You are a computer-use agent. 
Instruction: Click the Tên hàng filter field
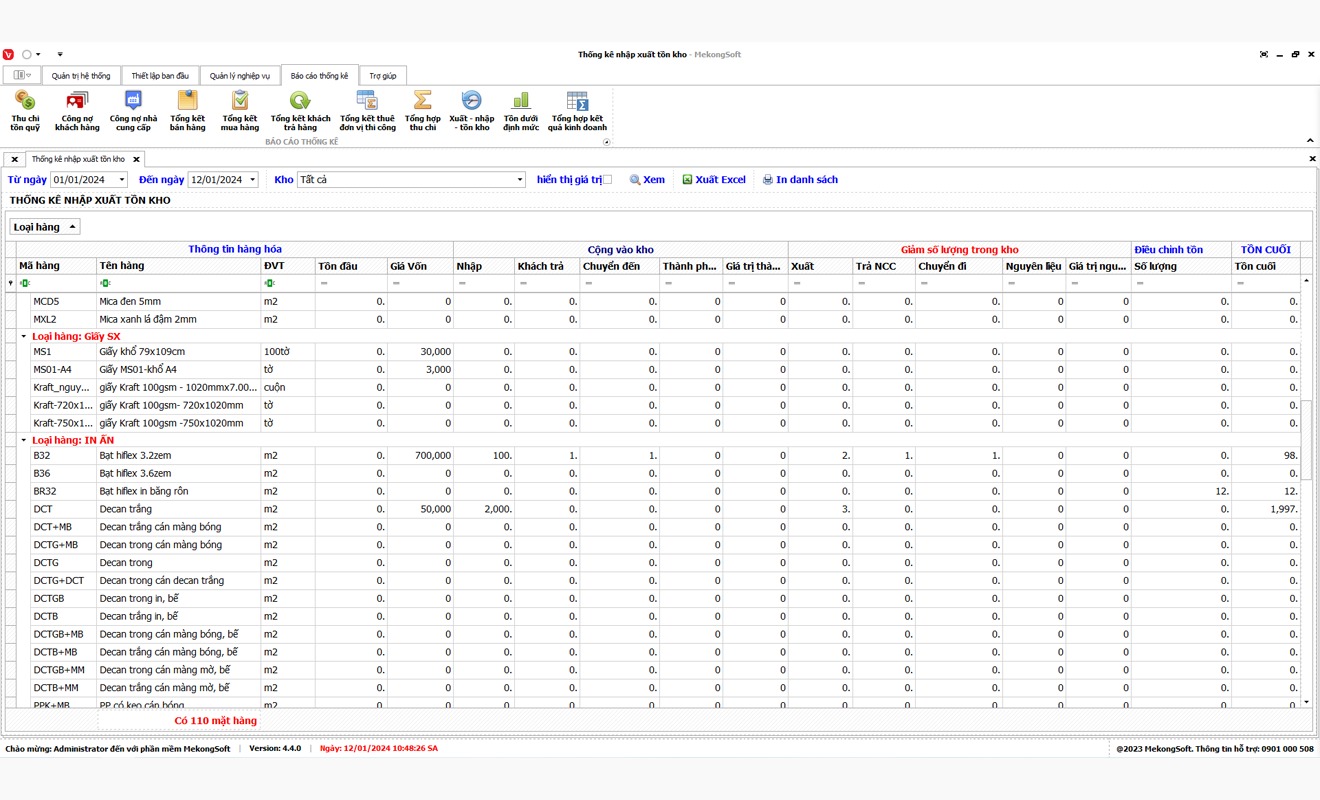(180, 284)
